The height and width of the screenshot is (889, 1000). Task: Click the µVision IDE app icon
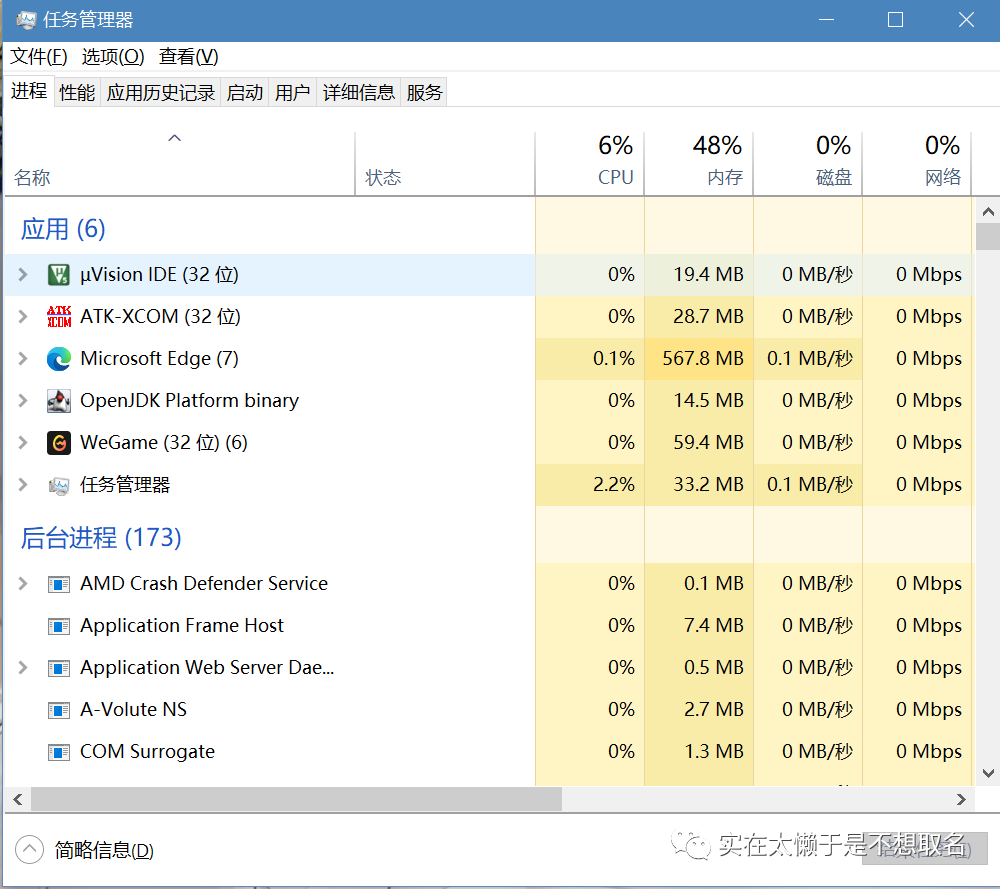[59, 275]
